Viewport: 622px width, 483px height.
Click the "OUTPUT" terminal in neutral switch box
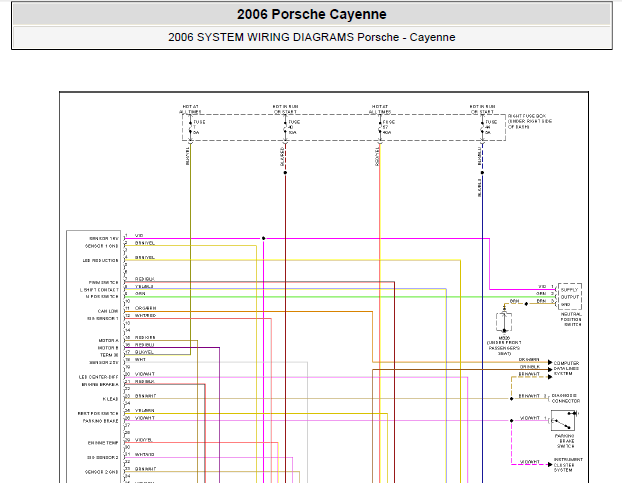tap(570, 297)
